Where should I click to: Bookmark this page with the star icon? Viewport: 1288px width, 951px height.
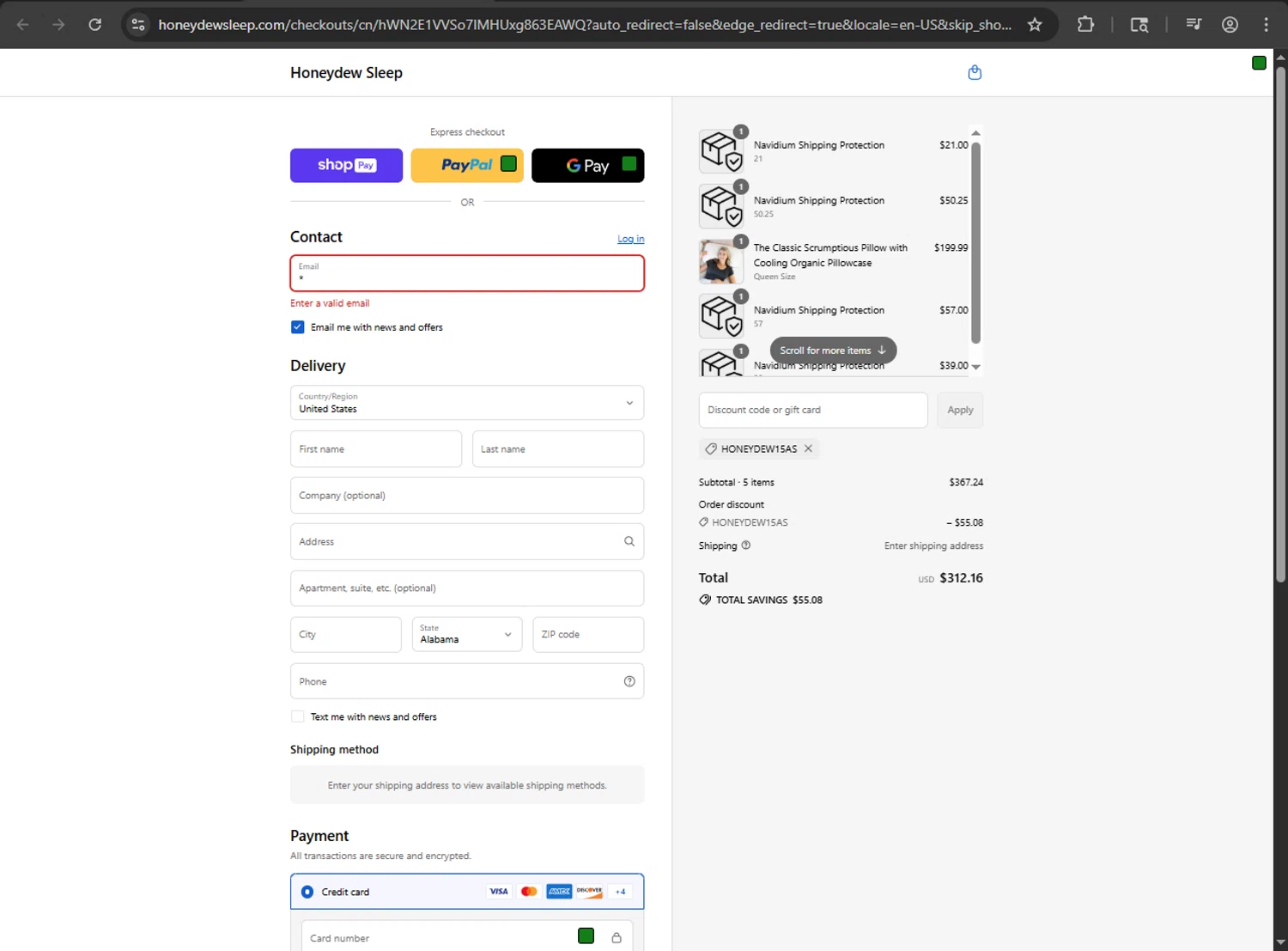coord(1035,25)
